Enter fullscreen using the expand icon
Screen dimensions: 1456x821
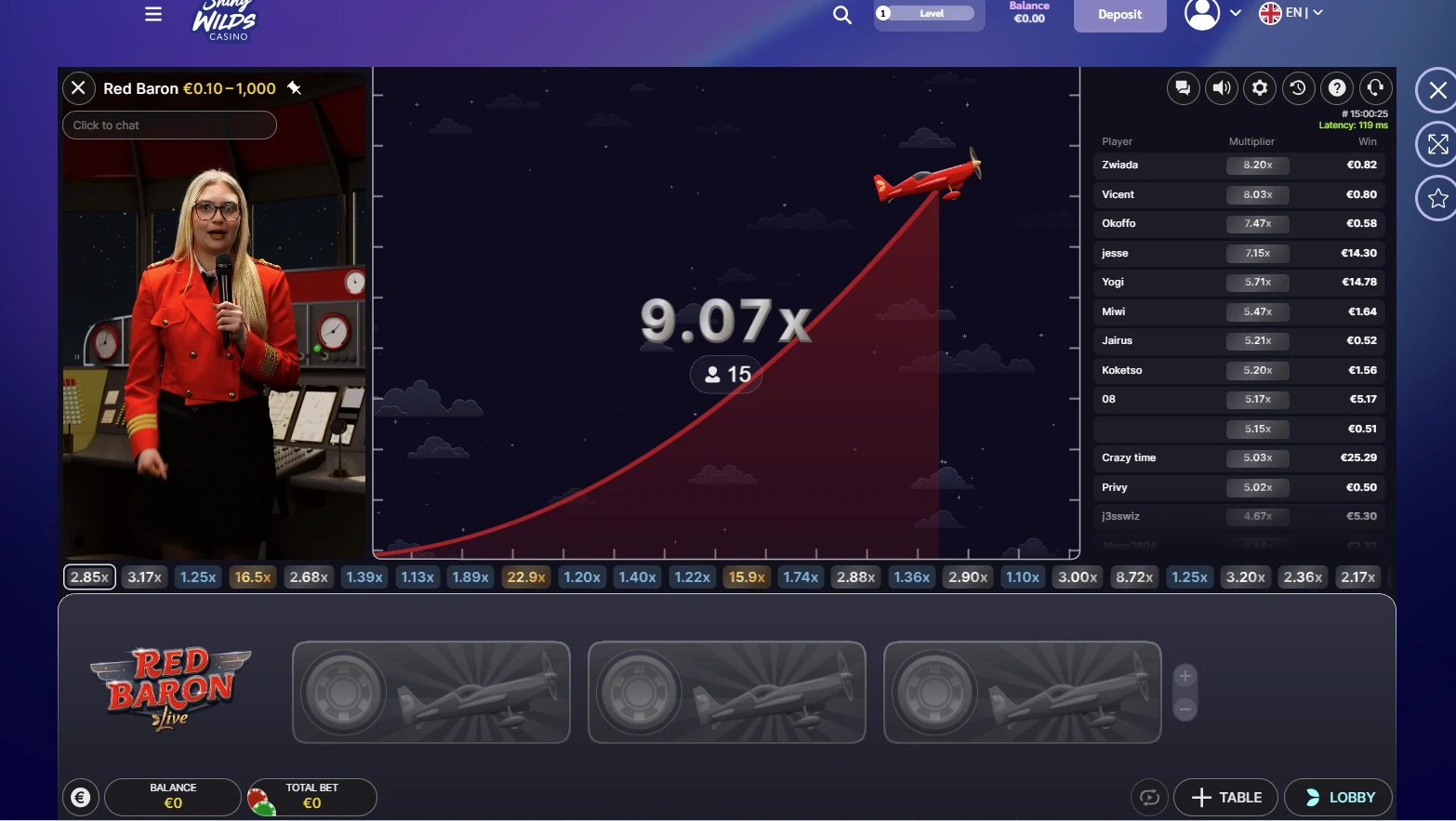pos(1437,144)
